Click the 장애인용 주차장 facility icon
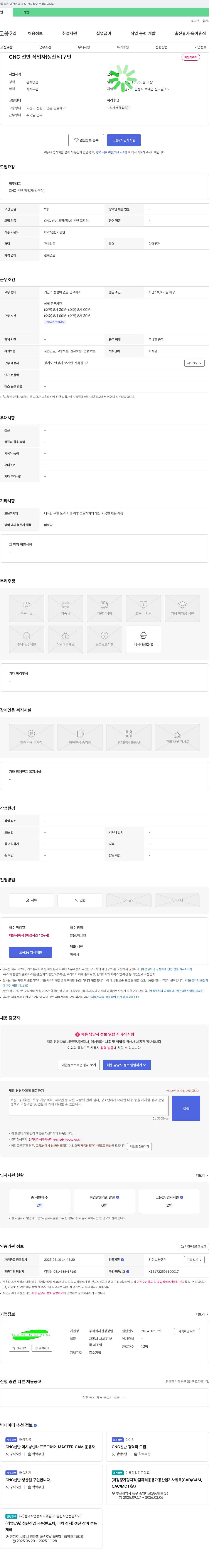Screen dimensions: 209x1568 click(x=31, y=737)
